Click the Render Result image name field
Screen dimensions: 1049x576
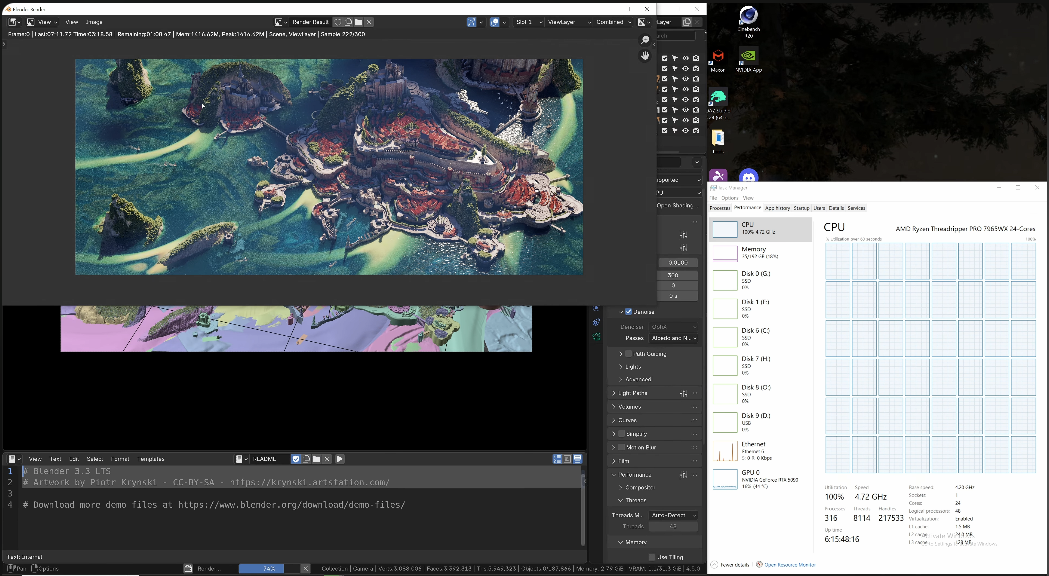pos(312,22)
